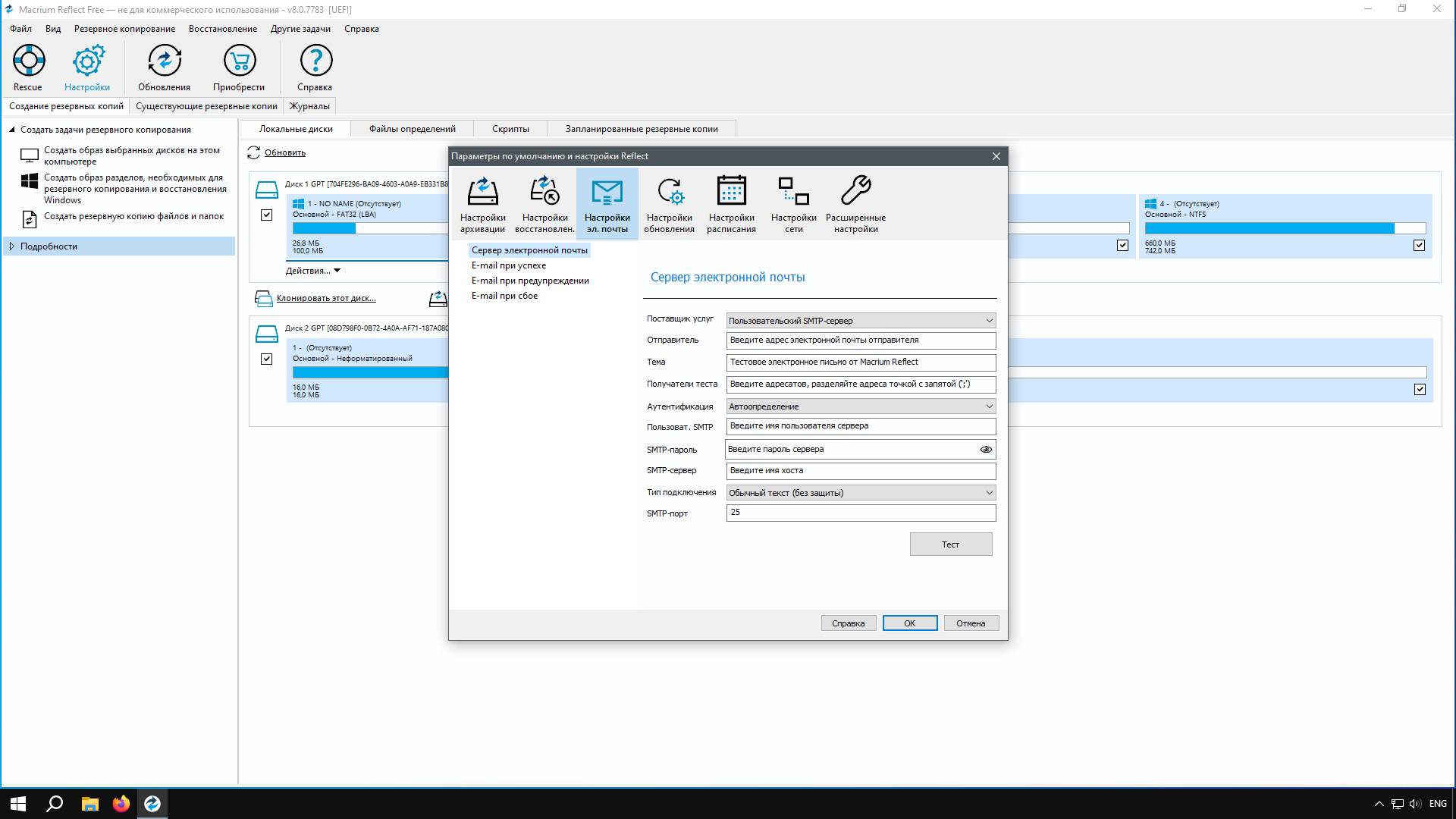Click the Windows logo icon for partition image
Viewport: 1456px width, 819px height.
coord(30,181)
